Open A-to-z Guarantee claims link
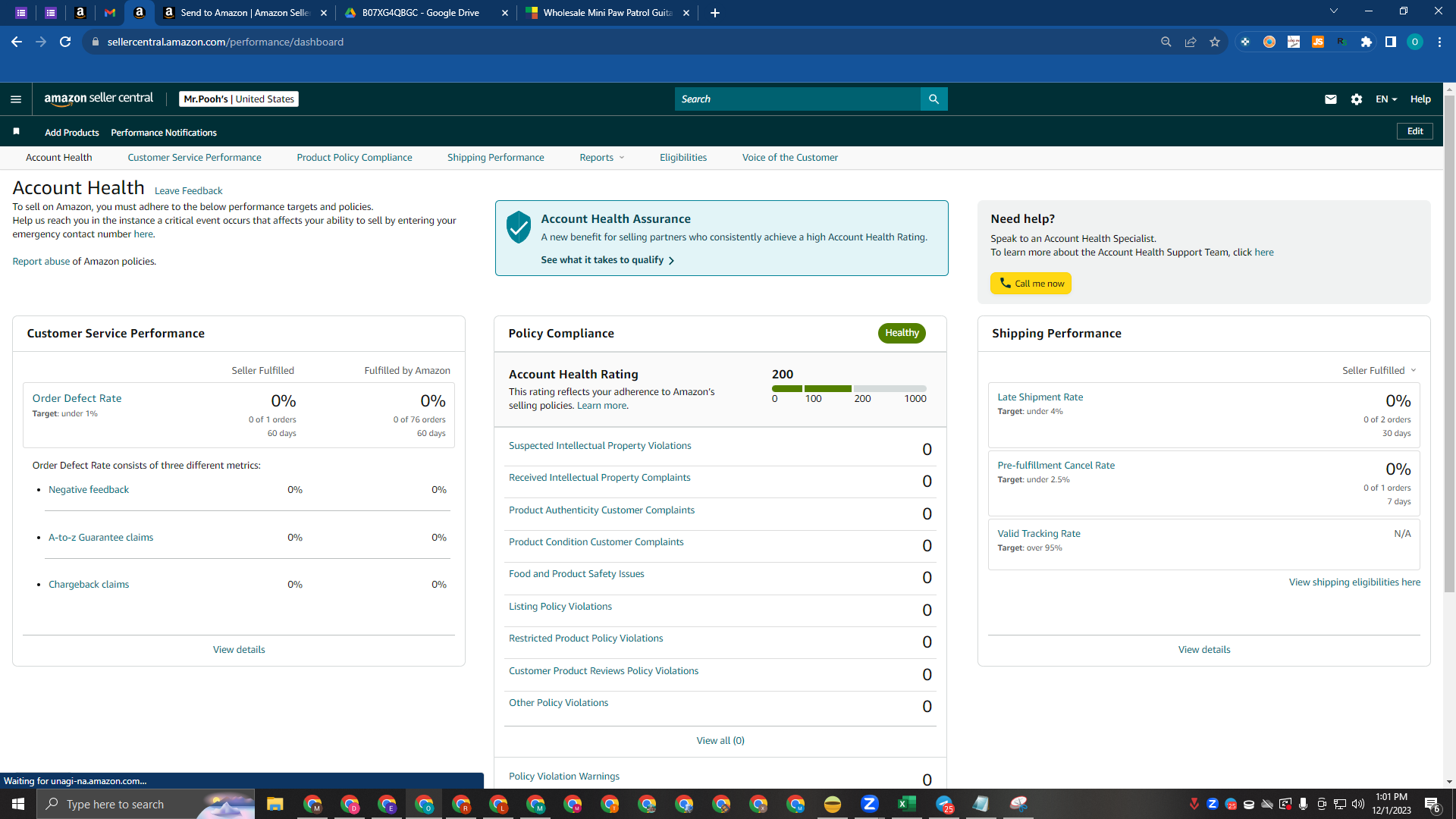This screenshot has width=1456, height=819. tap(101, 538)
